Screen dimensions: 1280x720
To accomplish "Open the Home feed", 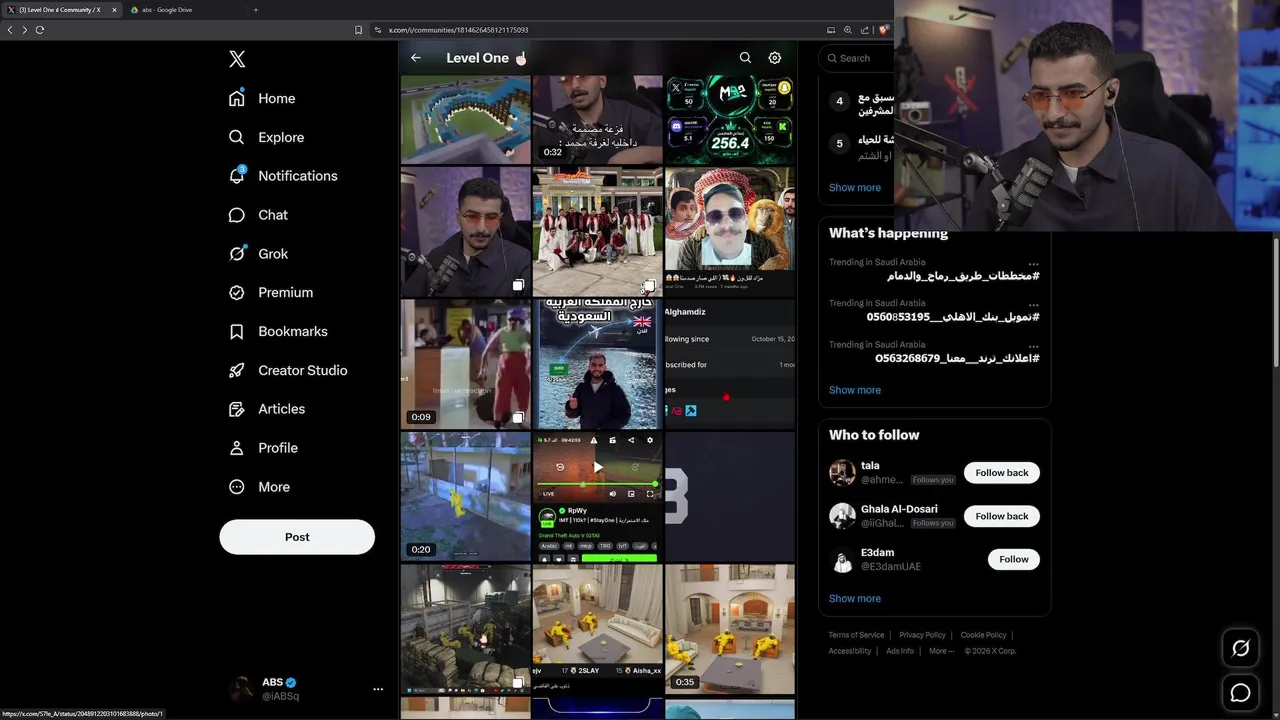I will pyautogui.click(x=262, y=98).
